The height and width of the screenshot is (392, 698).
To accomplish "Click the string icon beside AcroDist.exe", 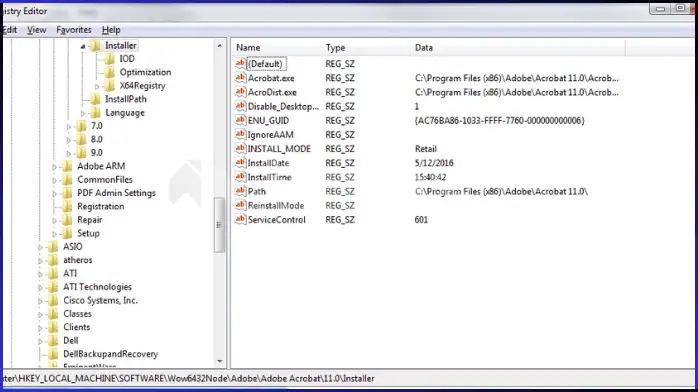I will point(240,92).
